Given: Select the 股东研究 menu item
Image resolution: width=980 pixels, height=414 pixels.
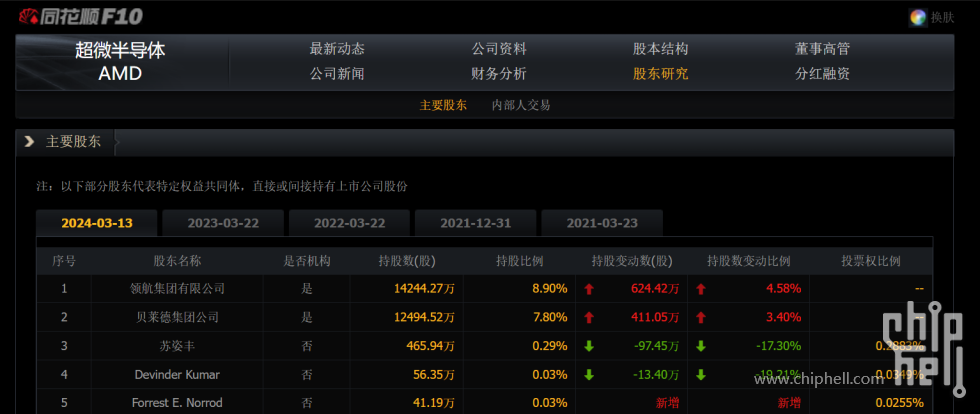Looking at the screenshot, I should 661,74.
